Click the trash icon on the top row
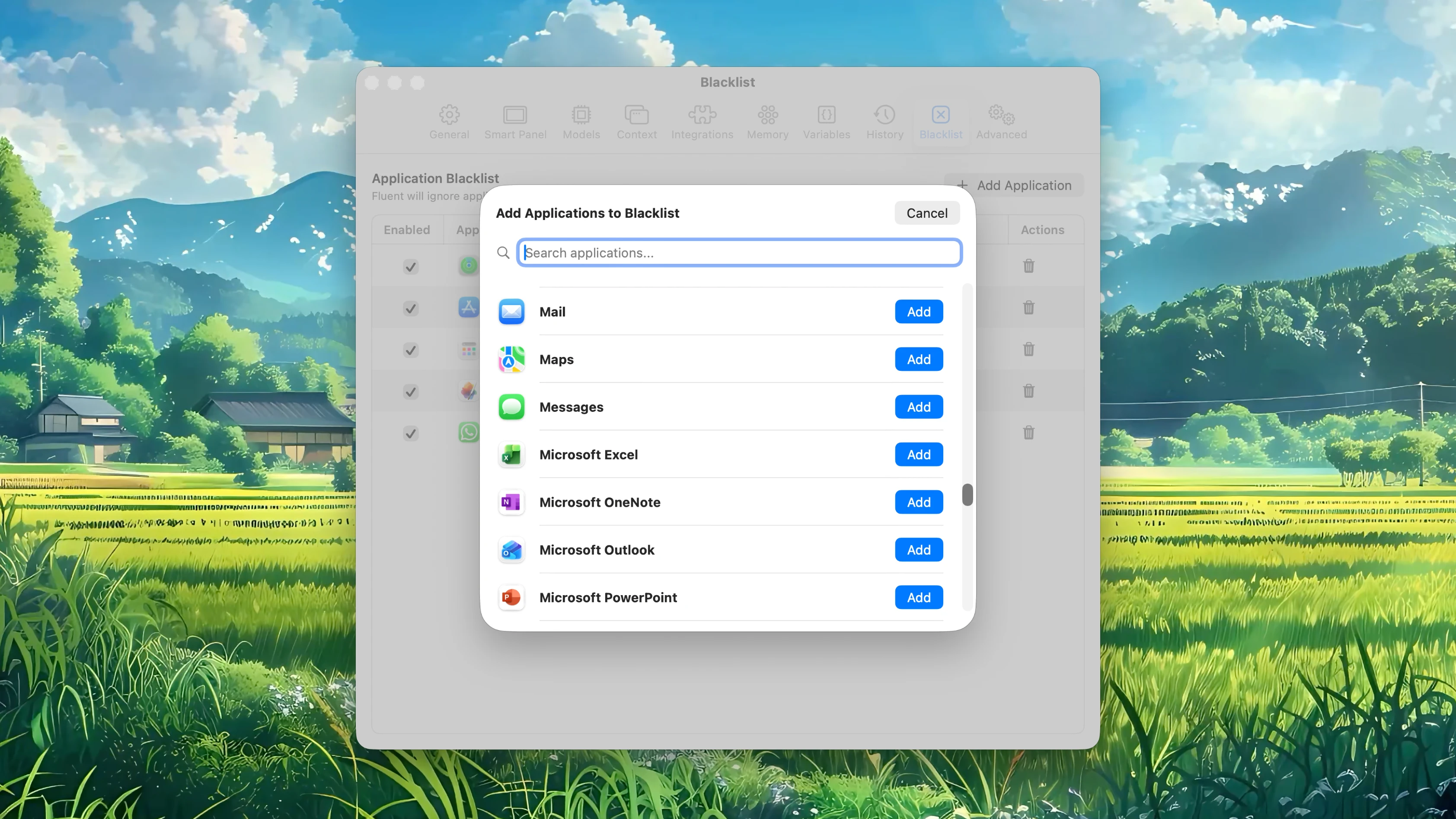 (1028, 266)
